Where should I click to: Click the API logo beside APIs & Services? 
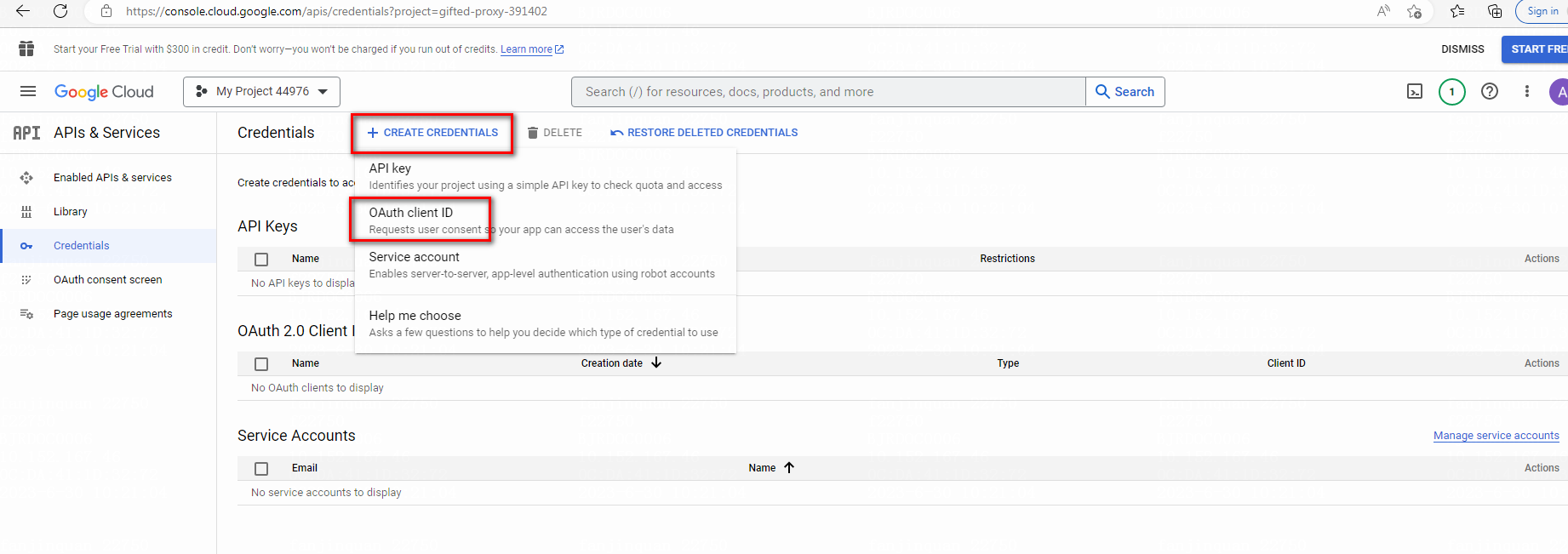click(26, 133)
